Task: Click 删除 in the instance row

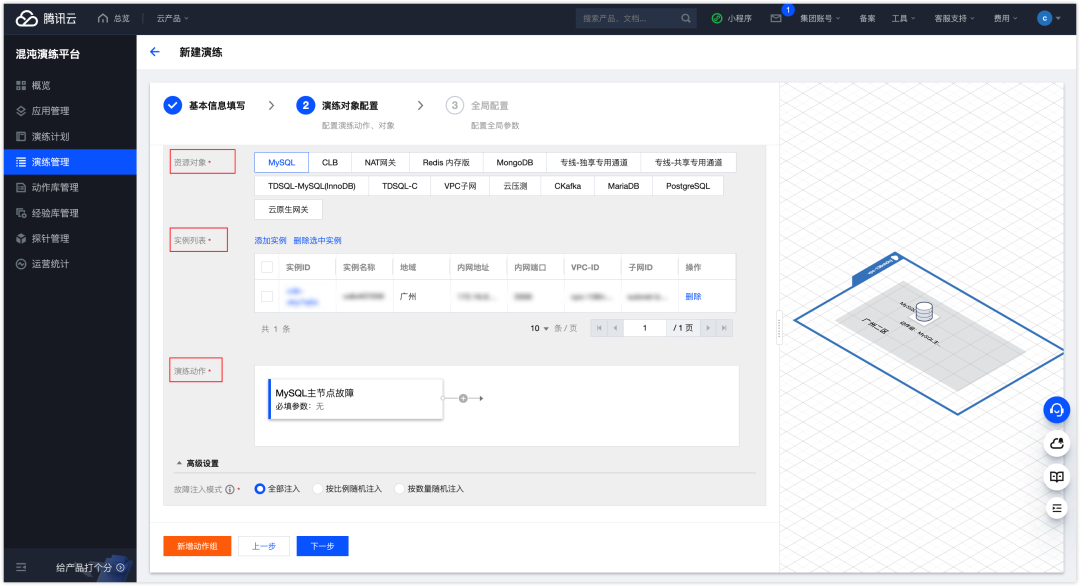Action: [693, 297]
